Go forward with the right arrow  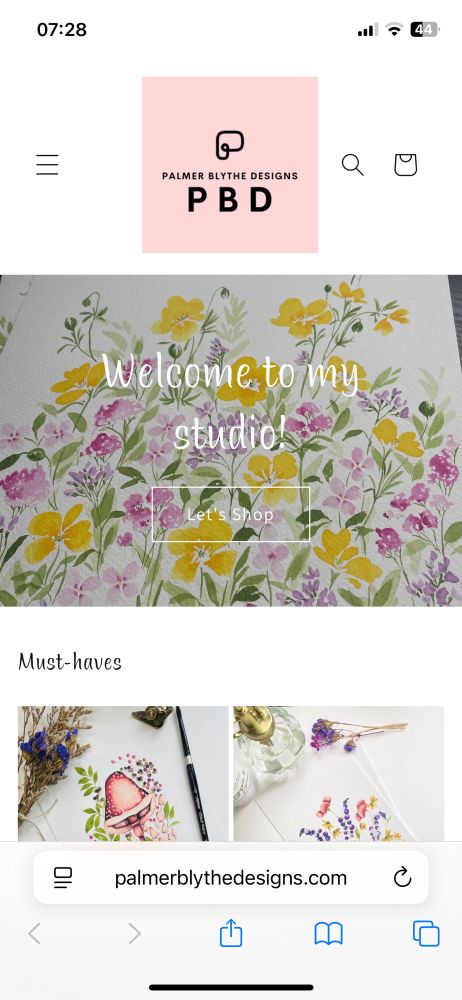tap(134, 934)
